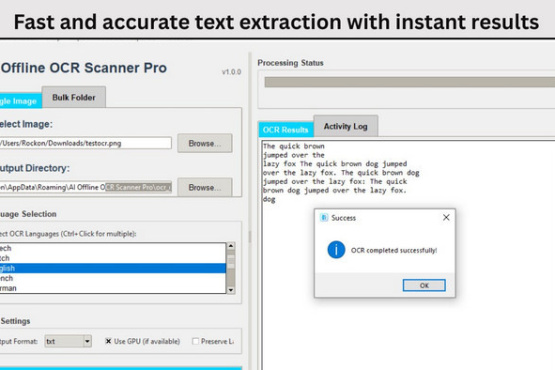Click the v1.0.0 version label
This screenshot has height=370, width=555.
[231, 72]
